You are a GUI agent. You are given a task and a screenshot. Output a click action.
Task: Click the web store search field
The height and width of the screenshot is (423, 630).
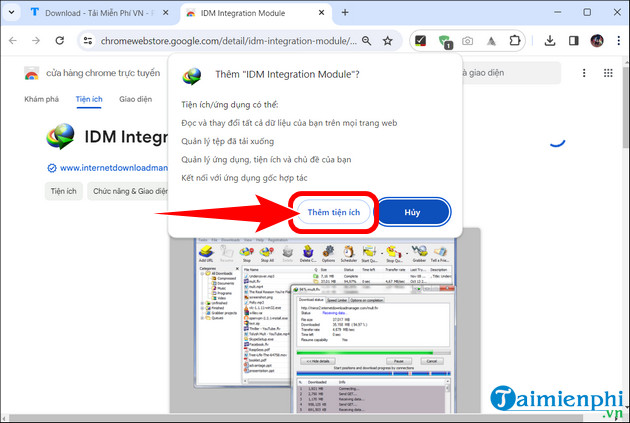pos(510,73)
